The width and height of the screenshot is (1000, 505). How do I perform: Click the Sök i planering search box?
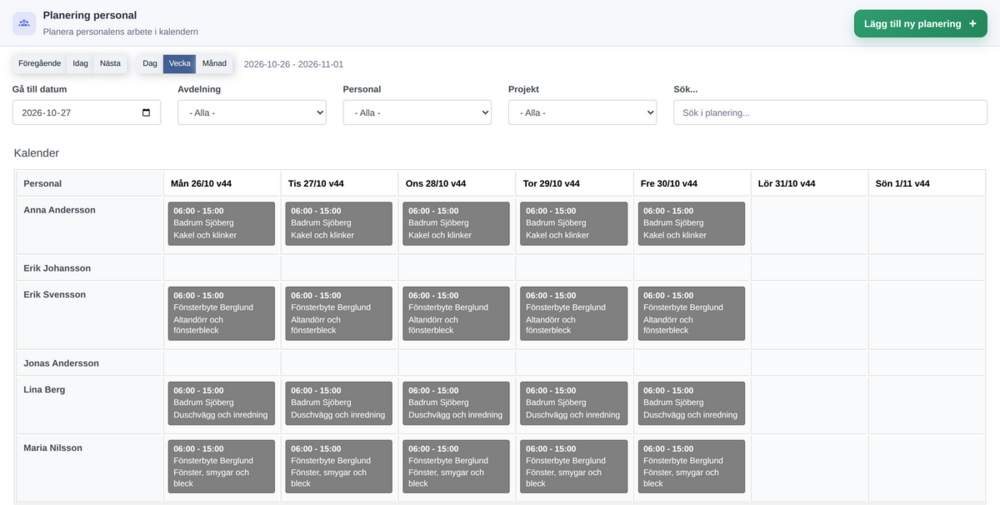pyautogui.click(x=830, y=113)
